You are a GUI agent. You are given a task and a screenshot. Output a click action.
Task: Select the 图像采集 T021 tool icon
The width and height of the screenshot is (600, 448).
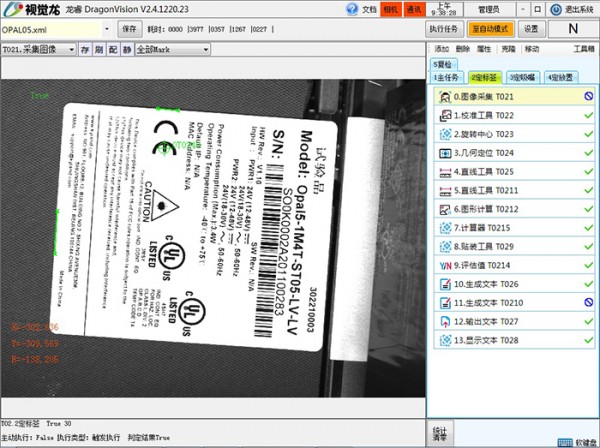click(445, 97)
